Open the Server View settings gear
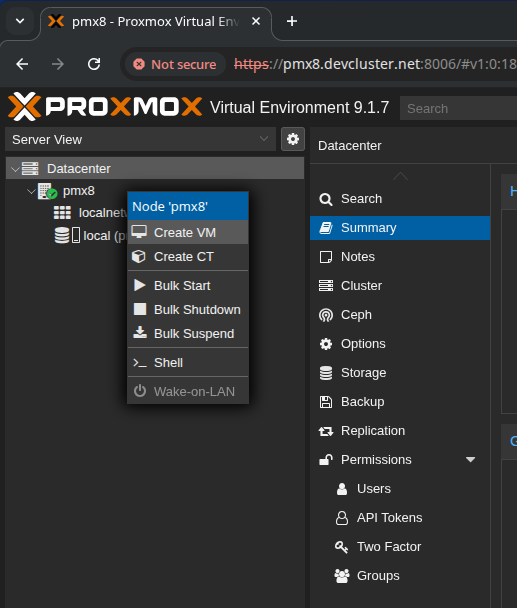Viewport: 517px width, 608px height. (293, 139)
